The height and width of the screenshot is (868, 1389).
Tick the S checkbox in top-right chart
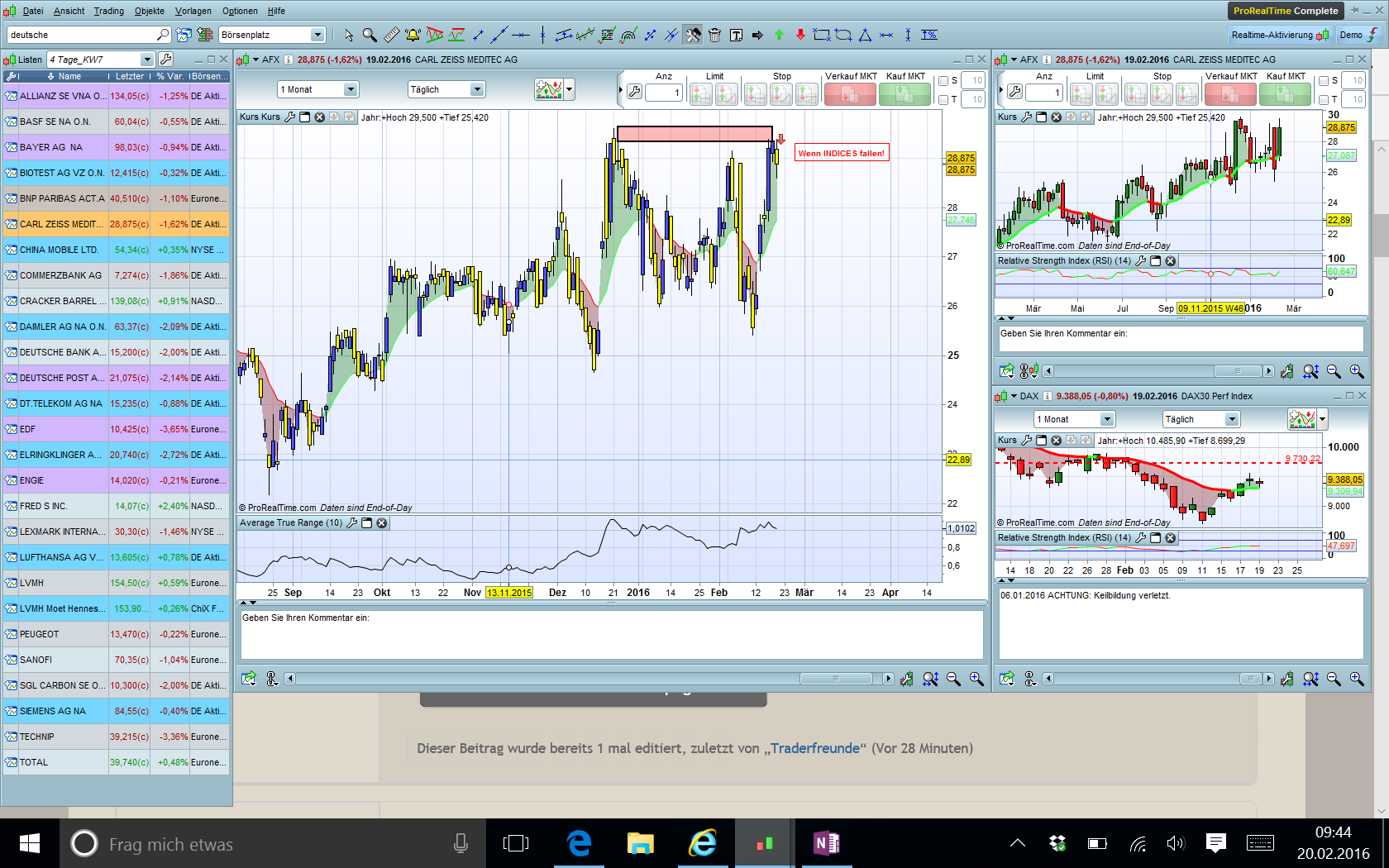pos(1324,81)
